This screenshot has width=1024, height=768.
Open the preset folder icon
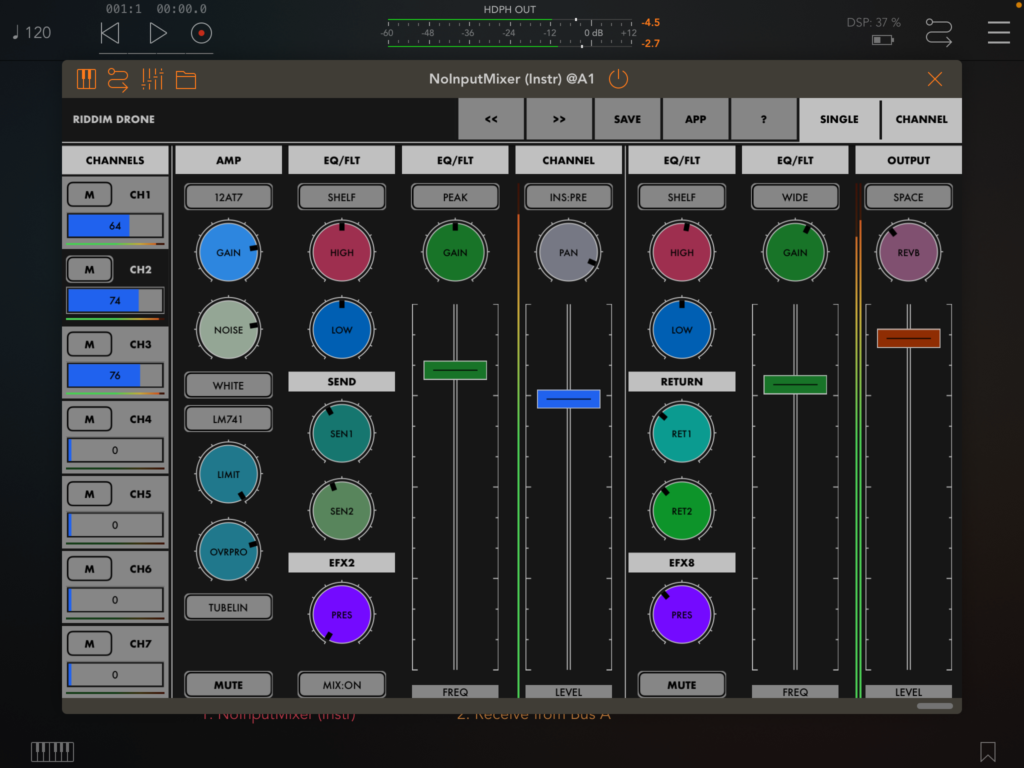186,80
